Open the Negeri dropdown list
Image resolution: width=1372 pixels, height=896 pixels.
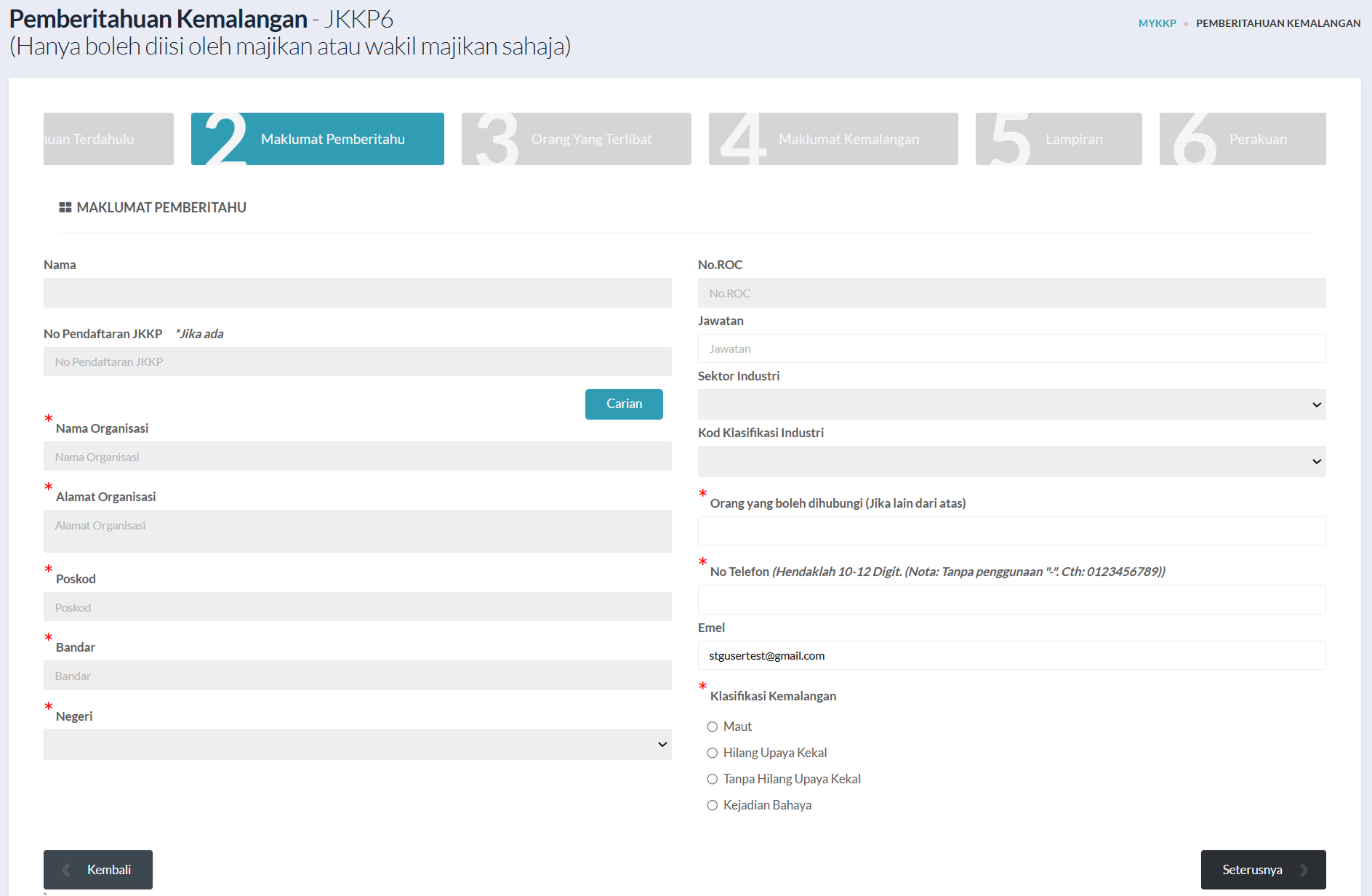tap(357, 744)
